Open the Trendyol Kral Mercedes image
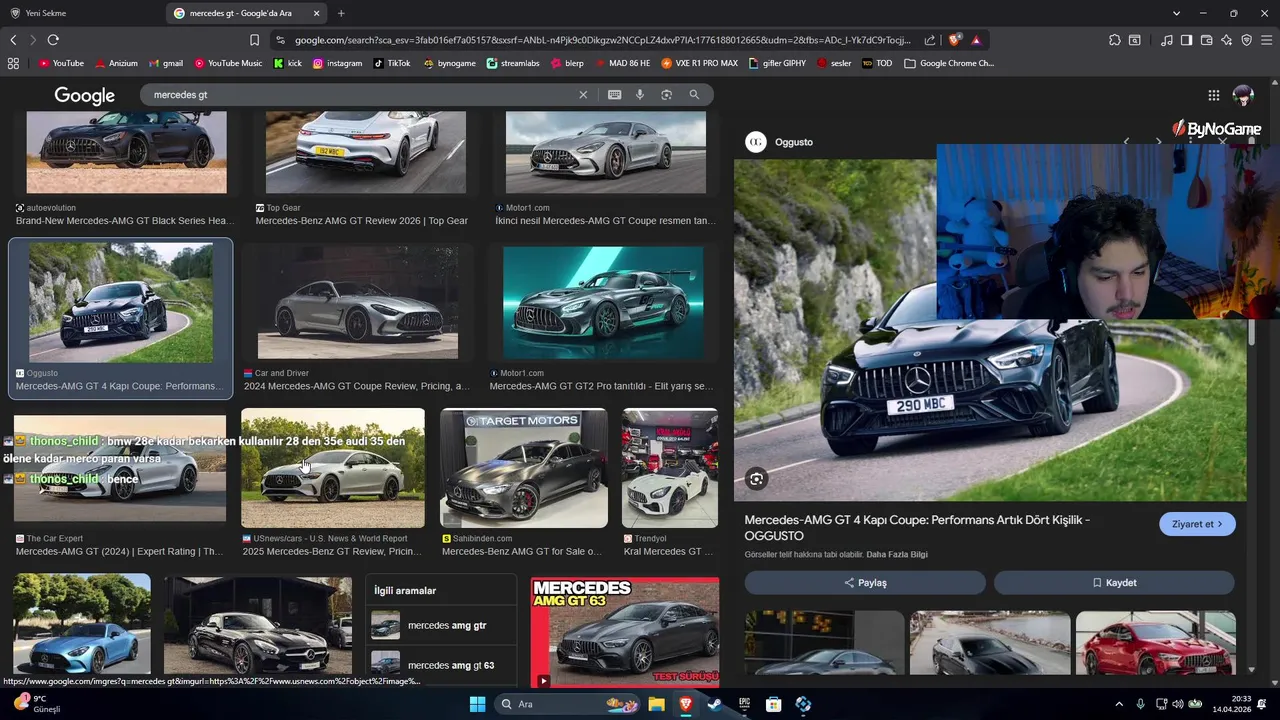This screenshot has height=720, width=1280. tap(670, 468)
